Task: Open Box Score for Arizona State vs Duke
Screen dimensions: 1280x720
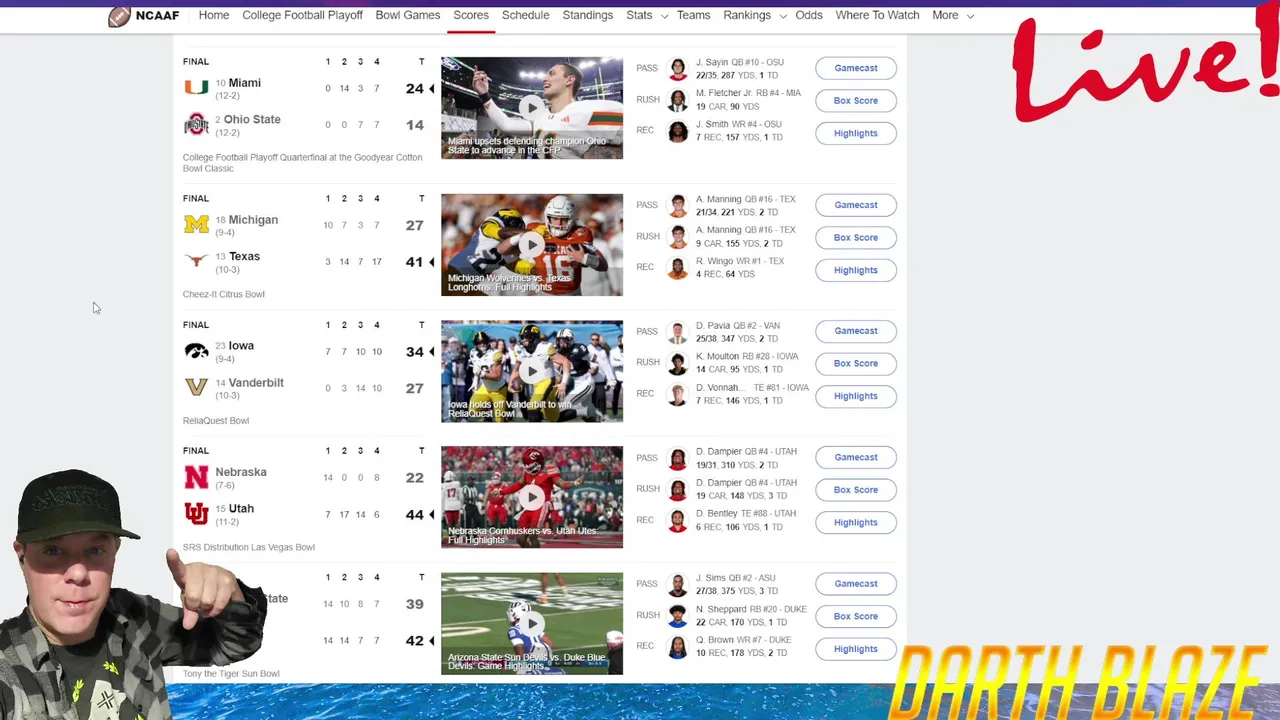Action: [x=856, y=617]
